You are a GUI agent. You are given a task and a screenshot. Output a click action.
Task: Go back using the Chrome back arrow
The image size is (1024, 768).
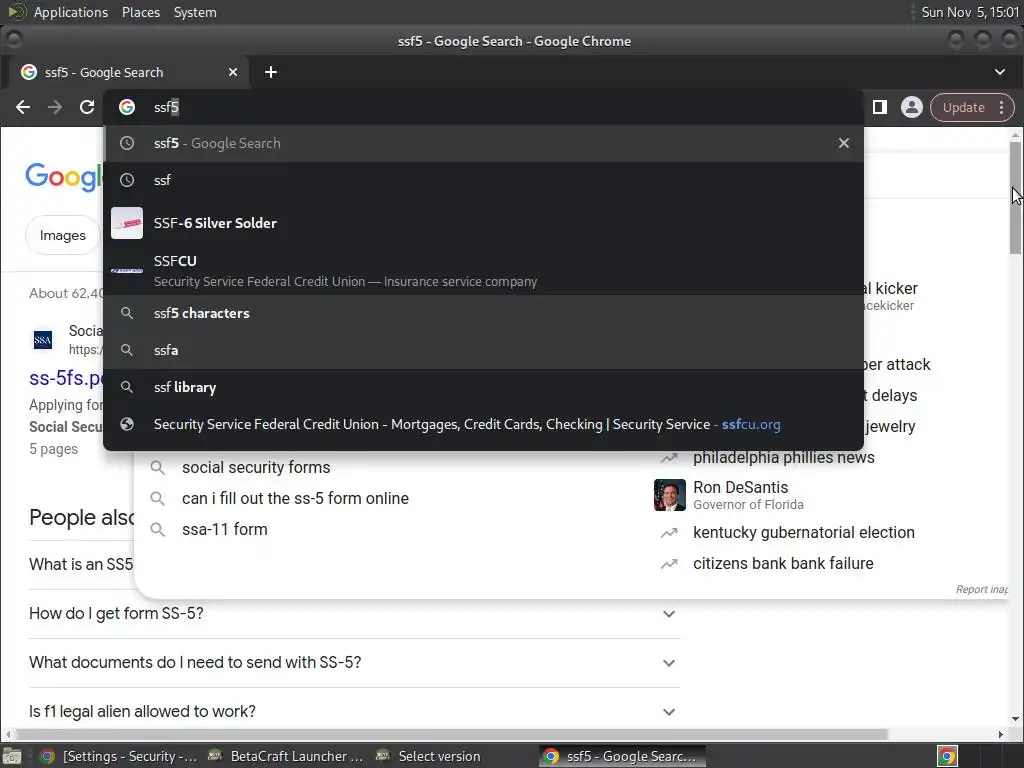click(23, 107)
